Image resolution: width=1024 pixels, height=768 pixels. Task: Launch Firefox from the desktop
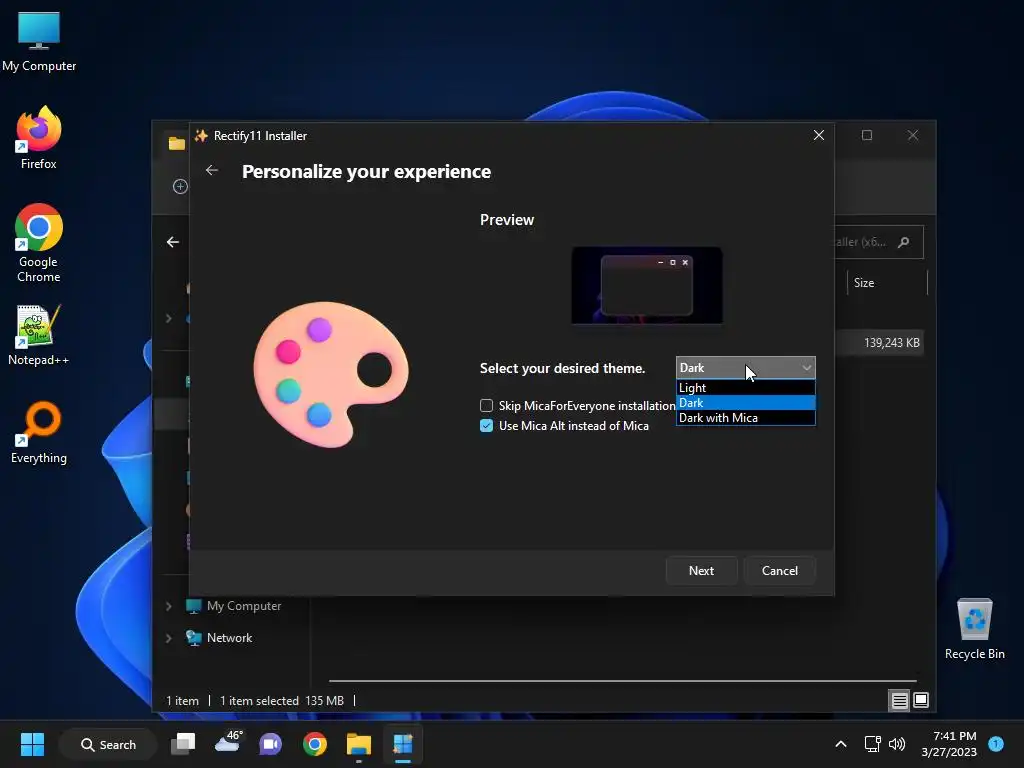point(39,138)
